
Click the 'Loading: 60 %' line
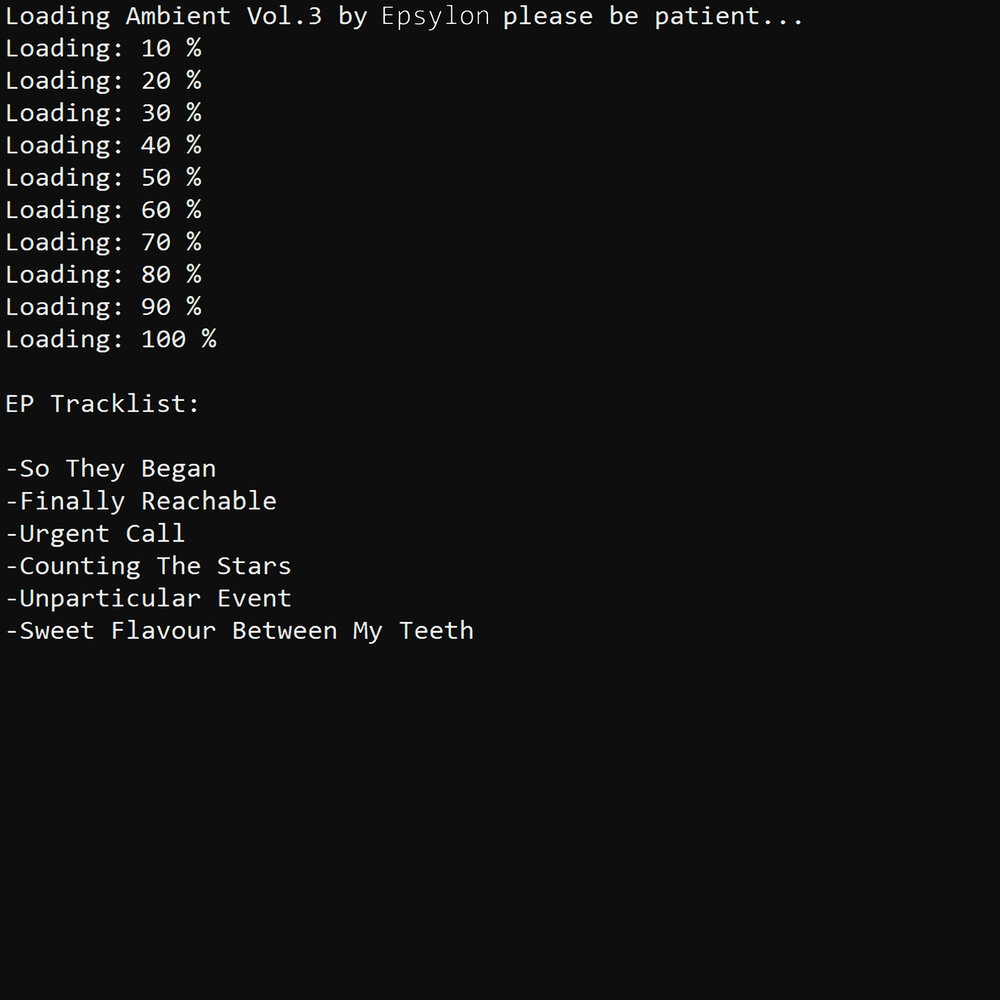click(103, 210)
